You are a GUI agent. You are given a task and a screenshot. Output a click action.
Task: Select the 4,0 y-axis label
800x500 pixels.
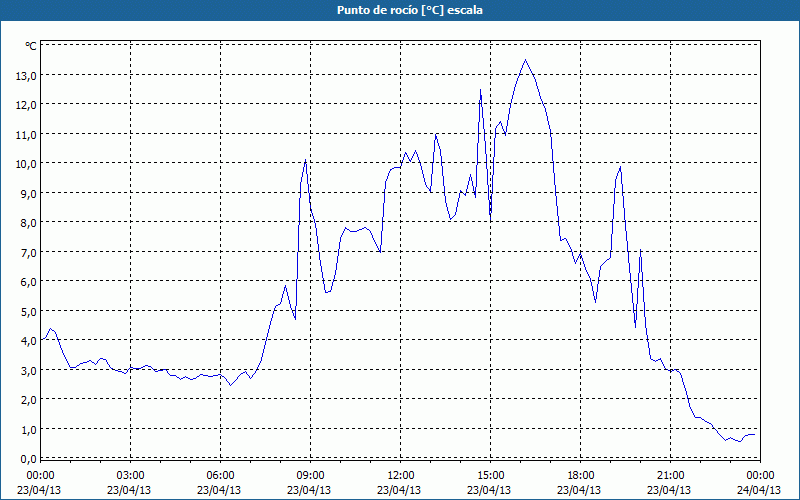pyautogui.click(x=28, y=341)
